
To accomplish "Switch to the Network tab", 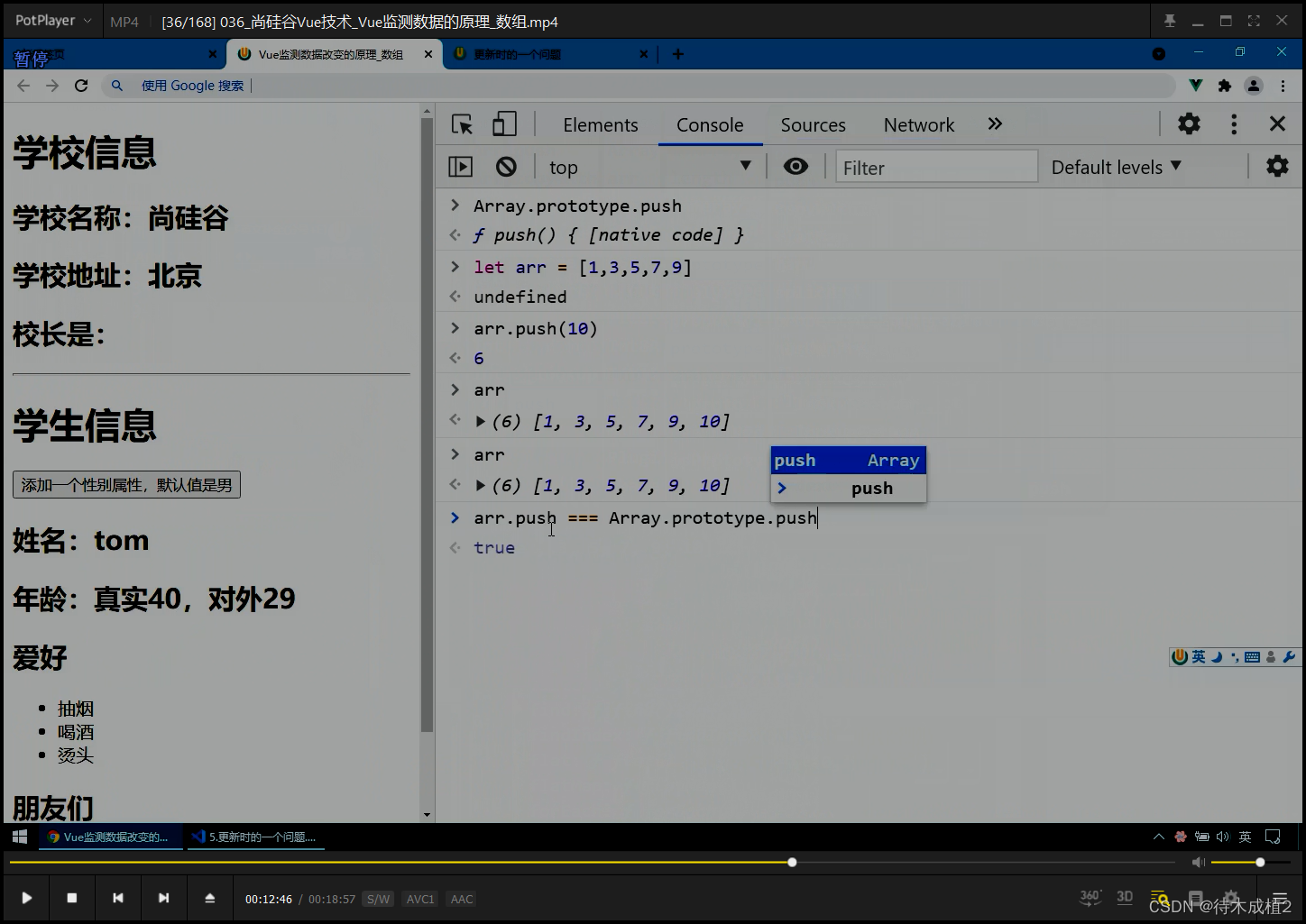I will coord(919,125).
